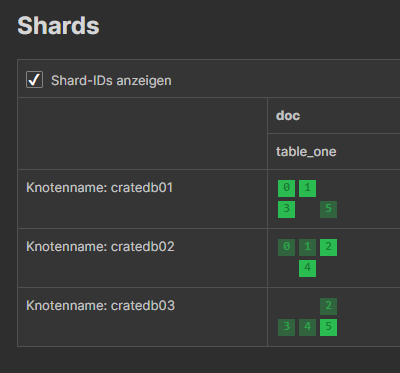Viewport: 400px width, 373px height.
Task: Select replica shard 5 on cratedb01
Action: pyautogui.click(x=328, y=209)
